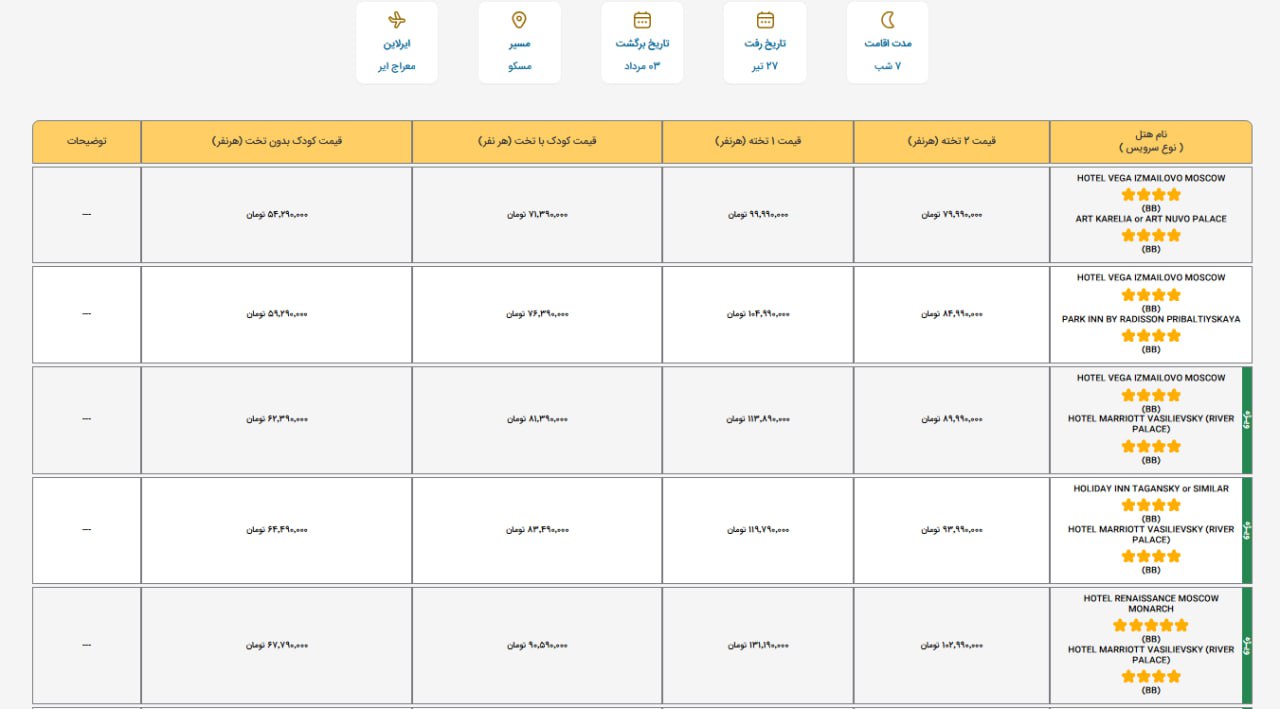Select the توضیحات column header
The height and width of the screenshot is (709, 1280).
tap(87, 141)
